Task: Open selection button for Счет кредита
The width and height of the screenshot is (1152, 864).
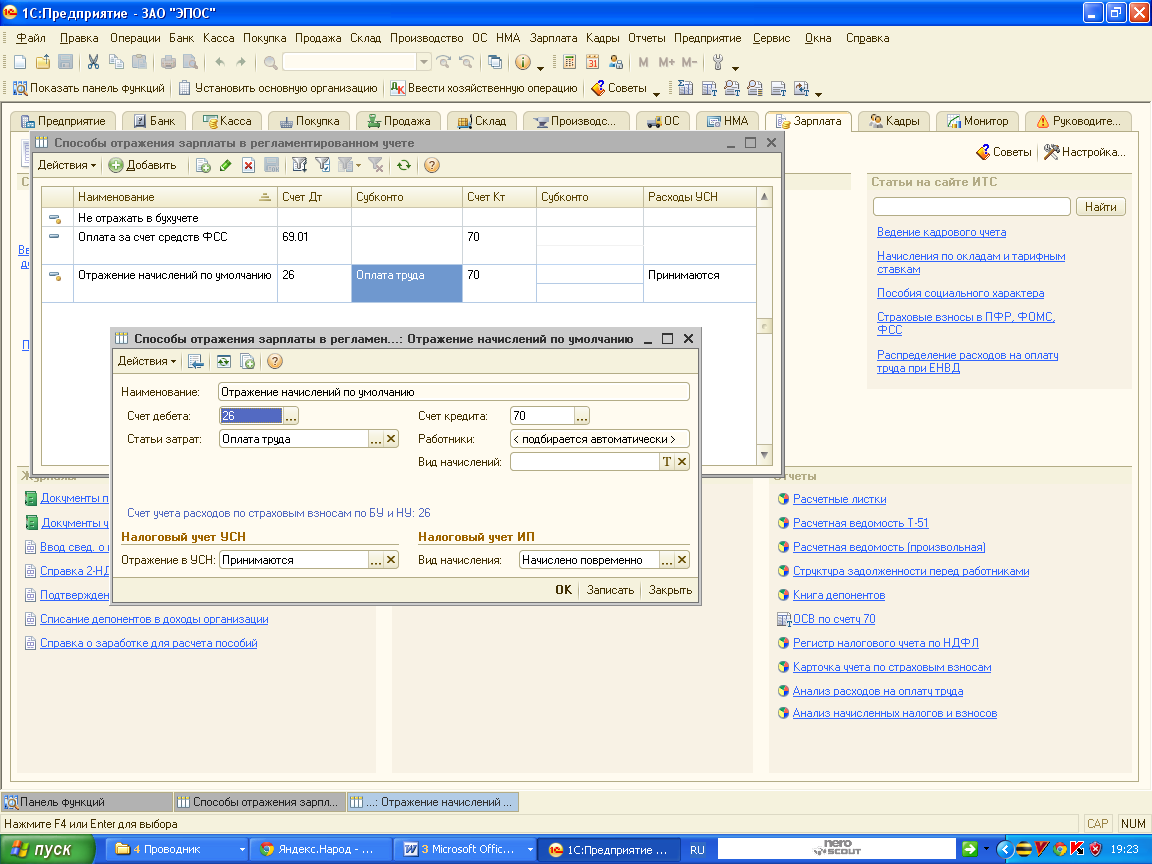Action: pyautogui.click(x=582, y=417)
